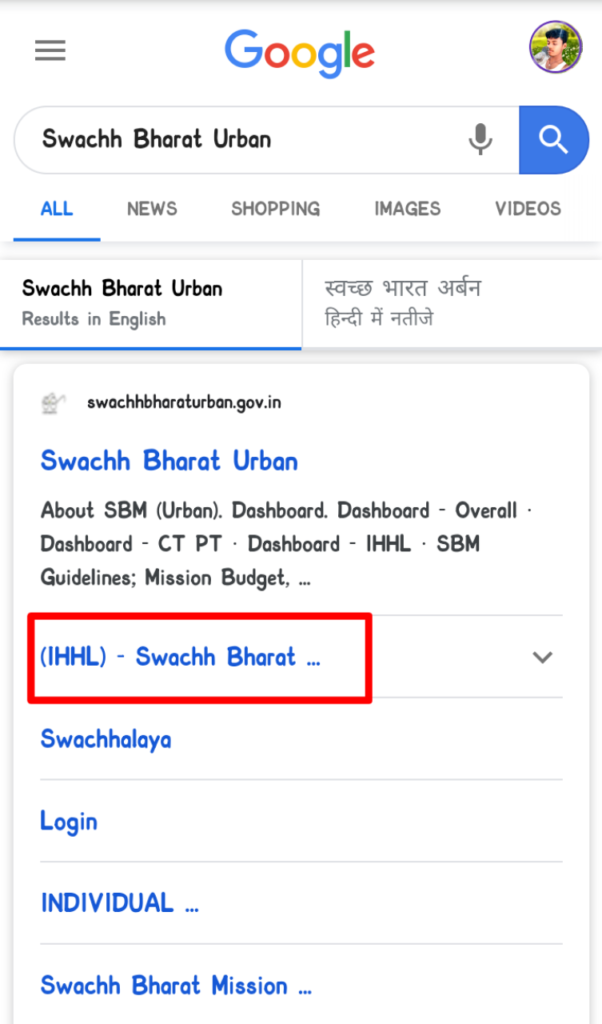The height and width of the screenshot is (1024, 602).
Task: Open the account profile picture
Action: (x=555, y=47)
